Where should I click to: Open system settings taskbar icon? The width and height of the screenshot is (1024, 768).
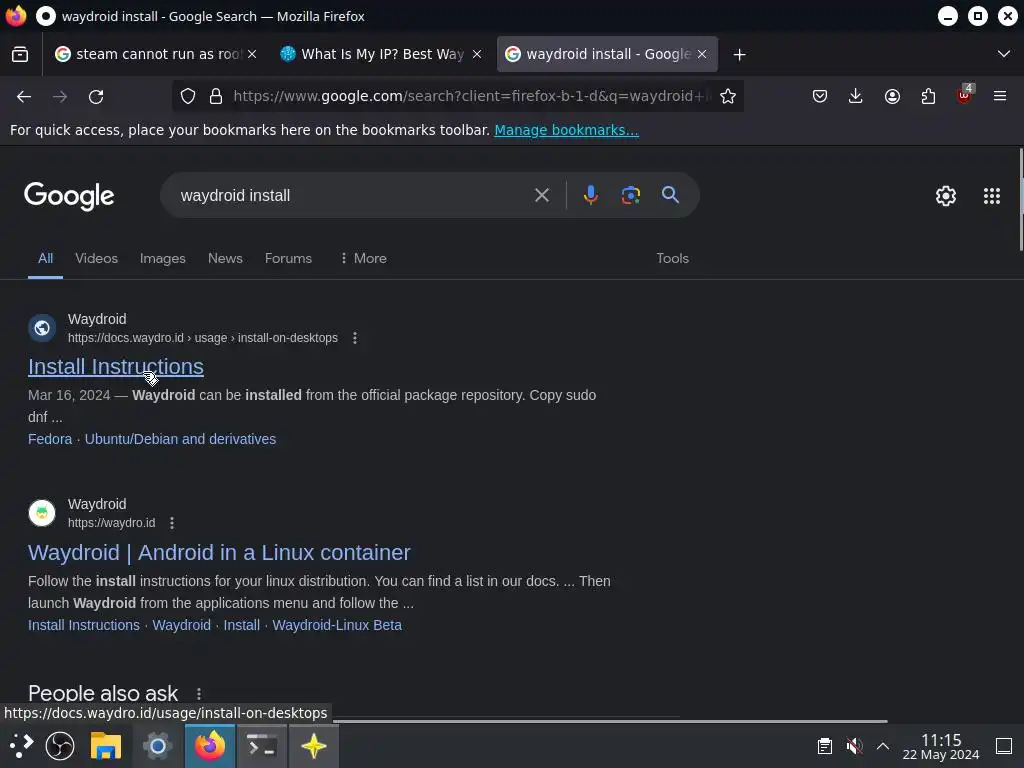coord(157,746)
